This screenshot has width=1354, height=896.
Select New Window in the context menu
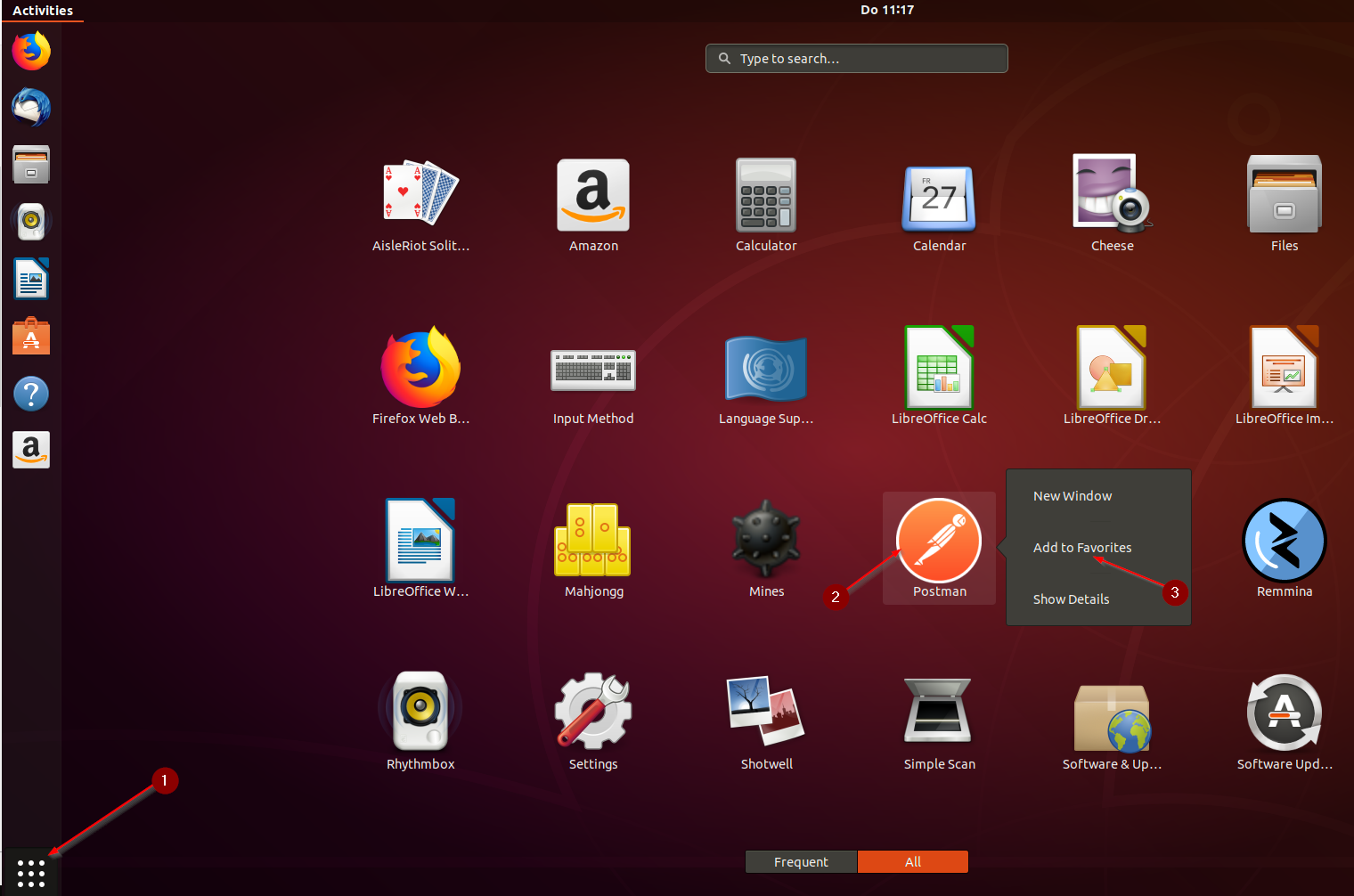[x=1073, y=496]
